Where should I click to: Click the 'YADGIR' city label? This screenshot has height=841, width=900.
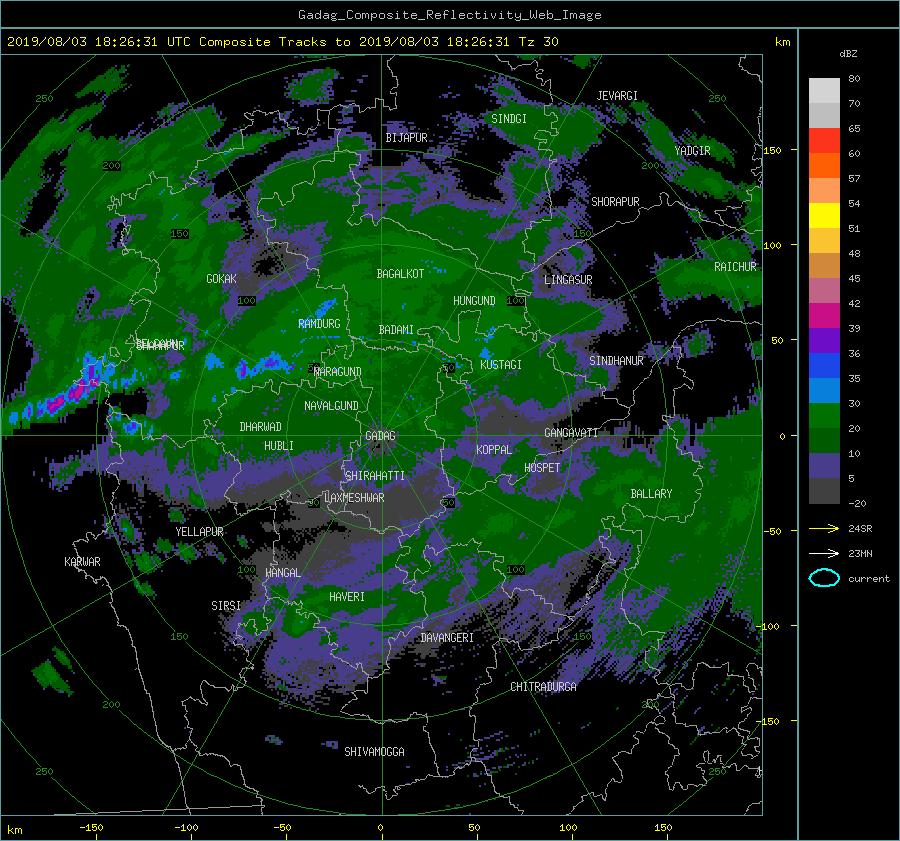[x=692, y=151]
